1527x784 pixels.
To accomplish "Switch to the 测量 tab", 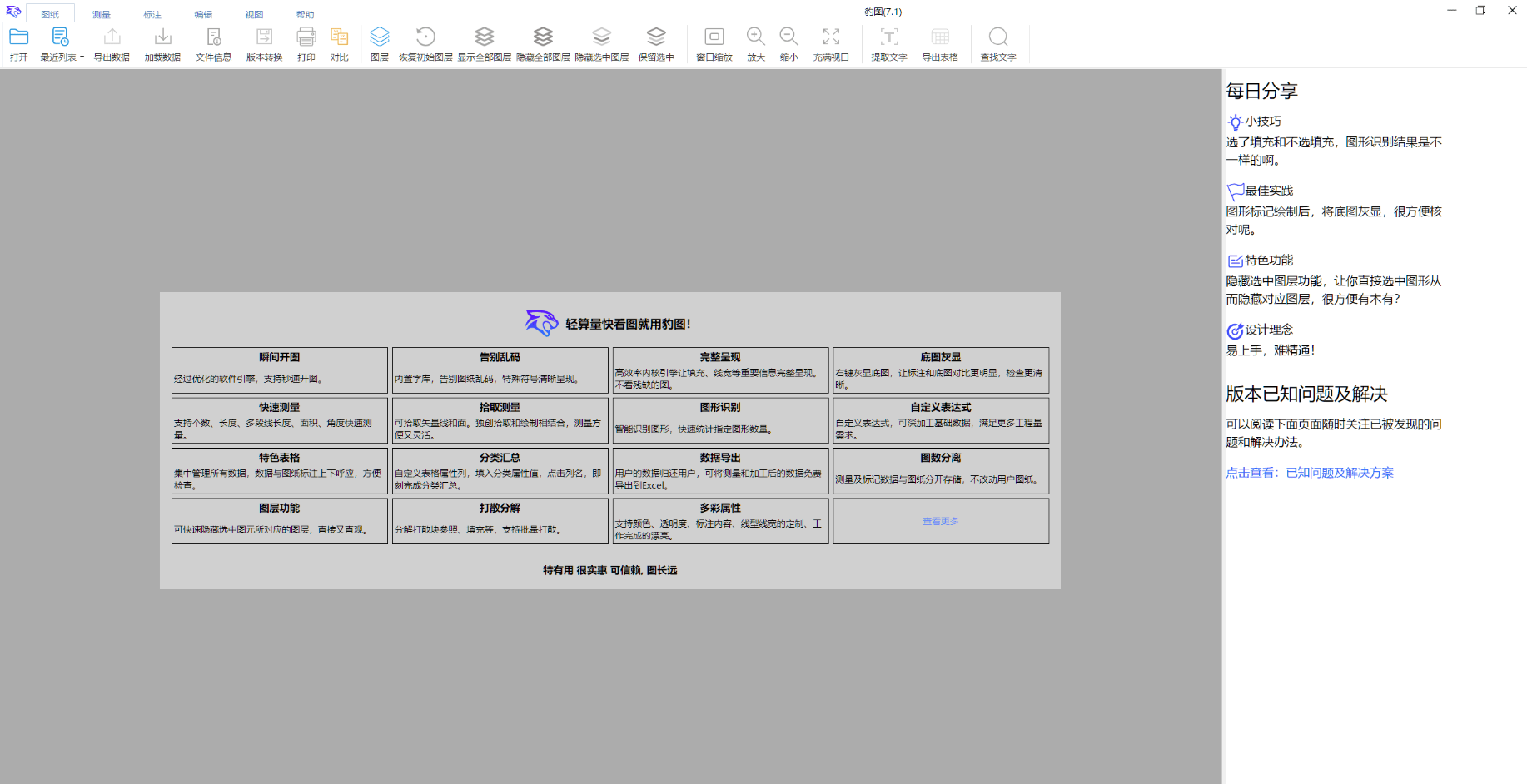I will (x=102, y=14).
